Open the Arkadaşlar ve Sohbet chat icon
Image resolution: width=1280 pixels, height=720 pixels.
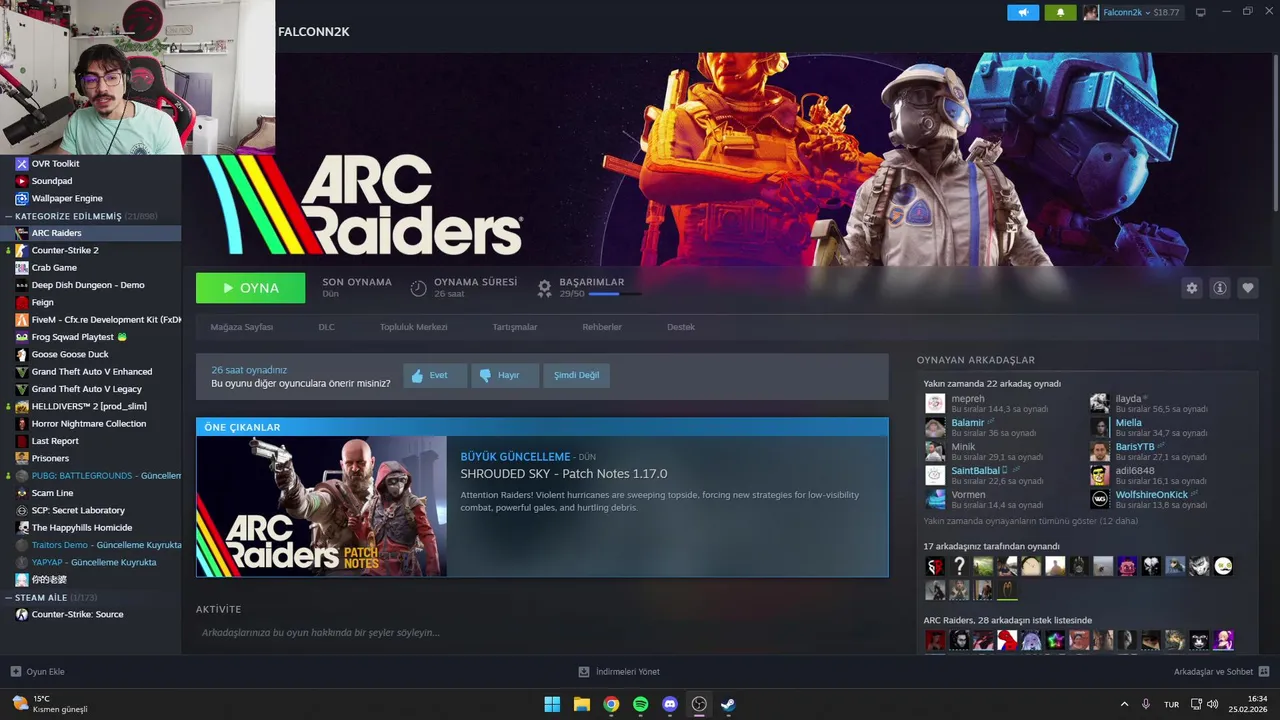(x=1264, y=672)
